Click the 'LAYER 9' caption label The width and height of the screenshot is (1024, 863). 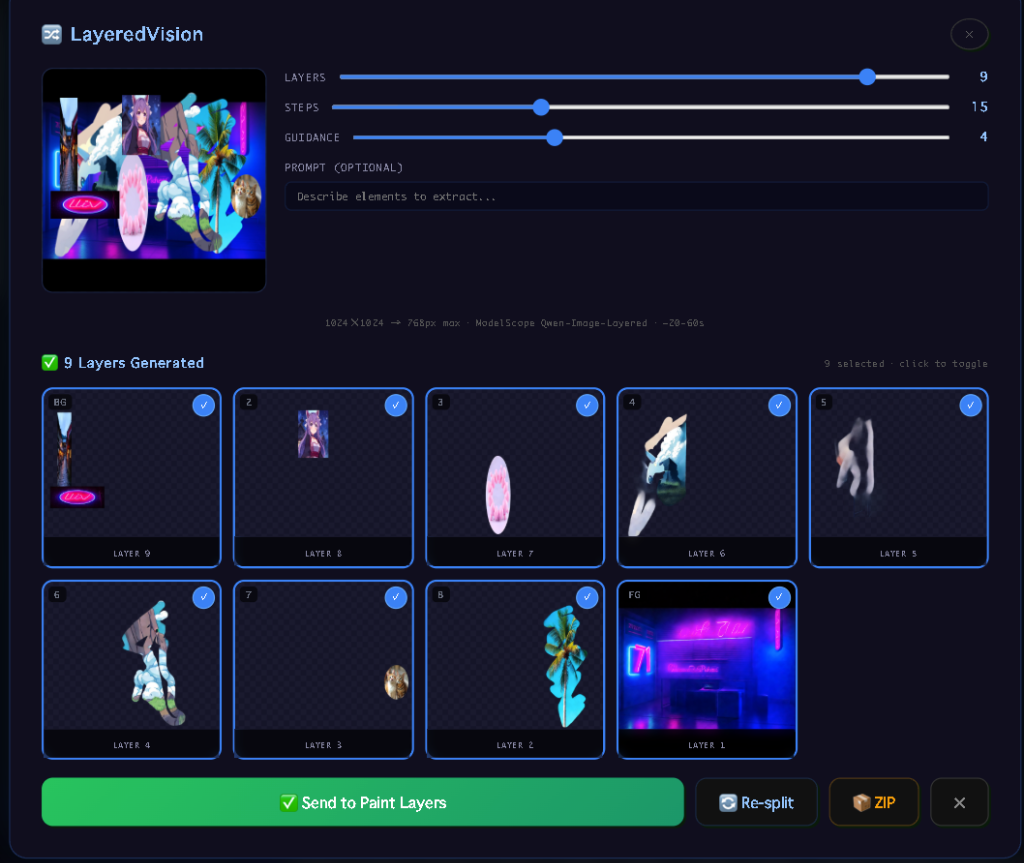coord(132,553)
